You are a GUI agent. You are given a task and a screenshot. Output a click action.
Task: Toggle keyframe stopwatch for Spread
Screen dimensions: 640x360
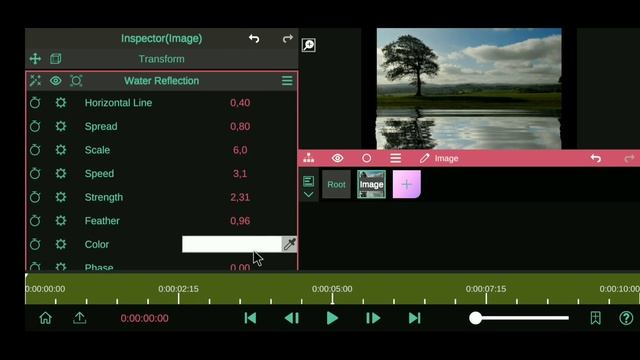click(35, 126)
